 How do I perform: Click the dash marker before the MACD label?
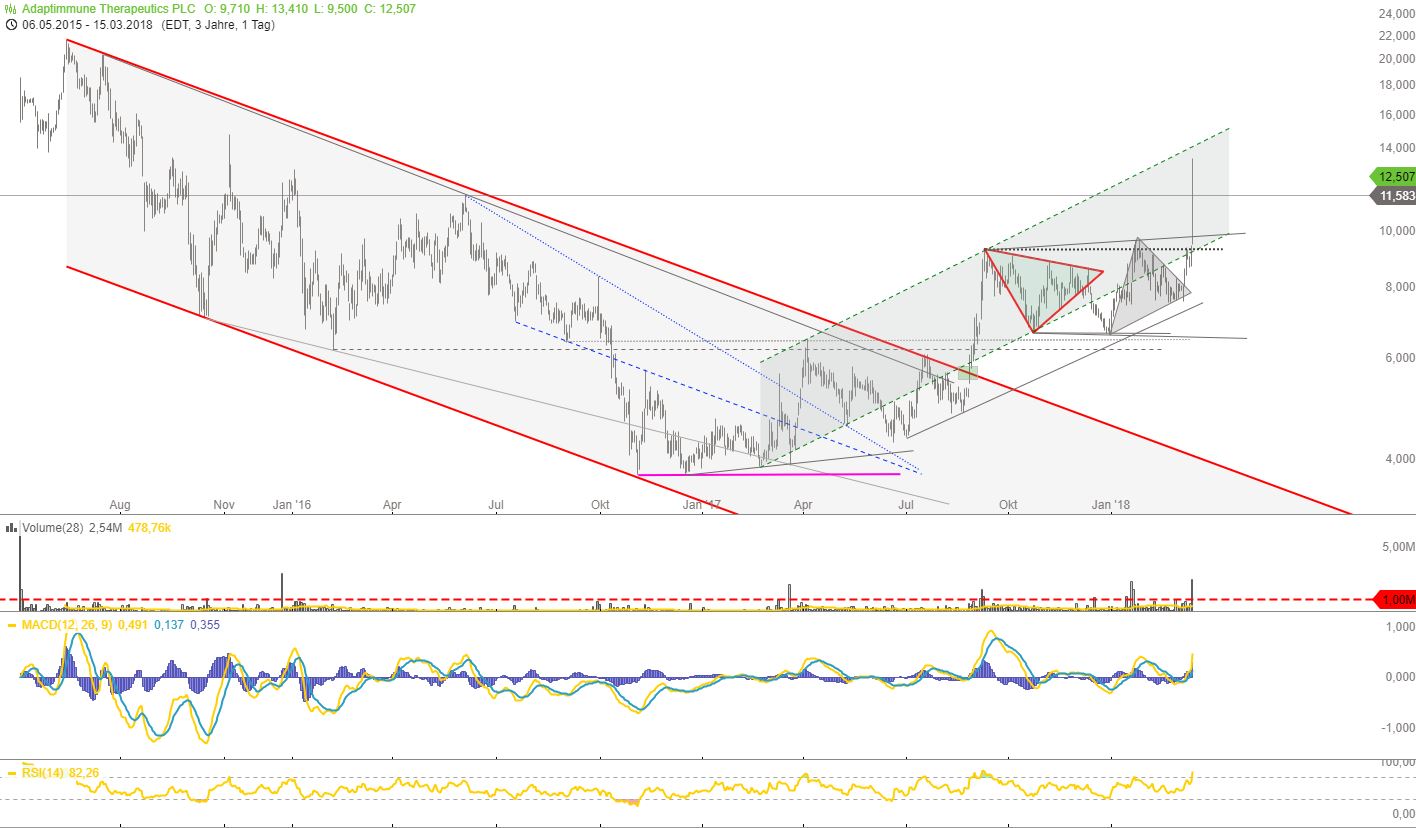[10, 625]
